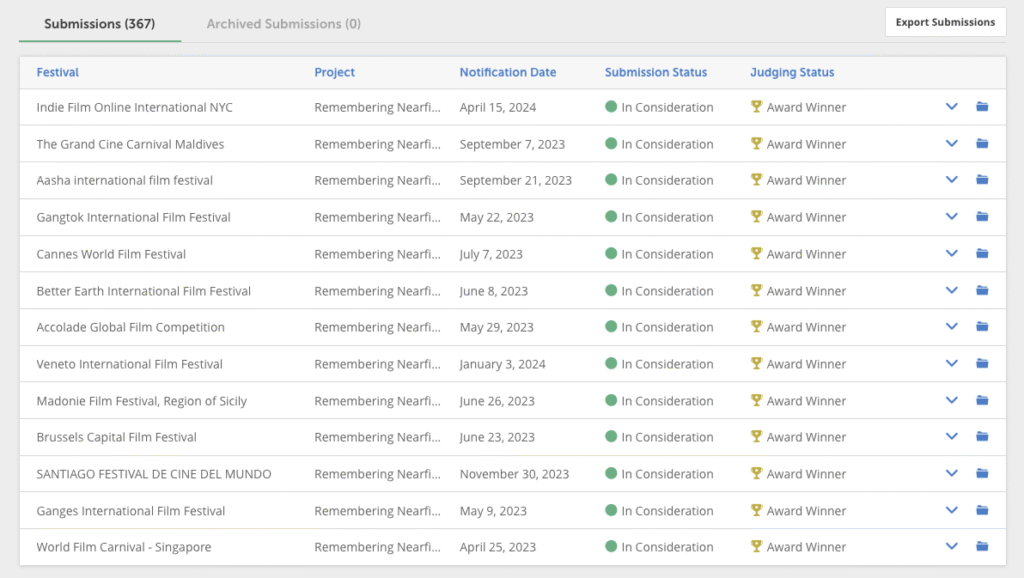
Task: Click folder icon for Veneto International Film Festival
Action: 982,364
